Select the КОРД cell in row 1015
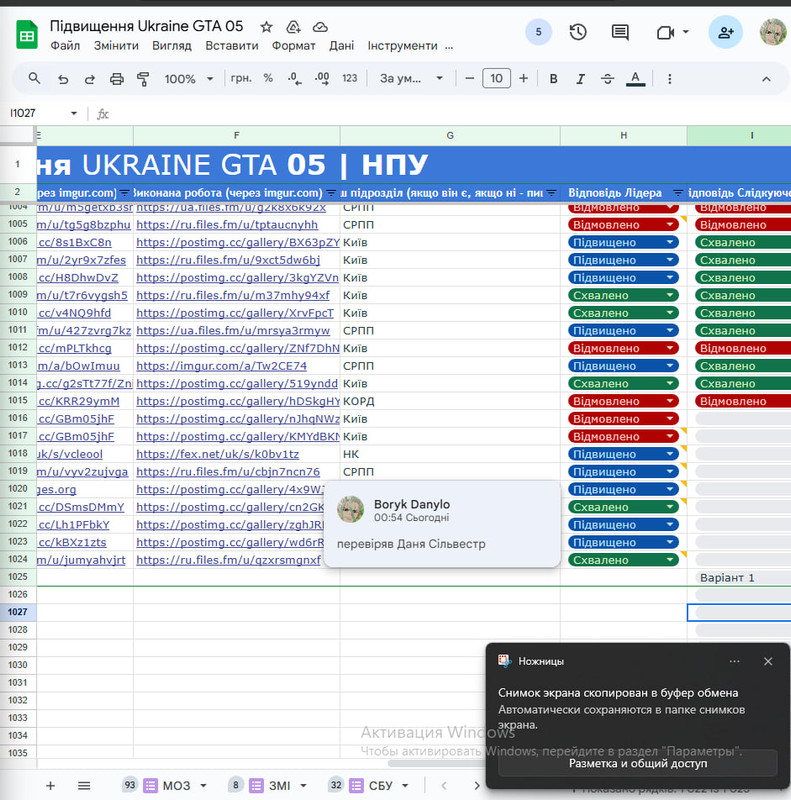The image size is (791, 800). 450,401
